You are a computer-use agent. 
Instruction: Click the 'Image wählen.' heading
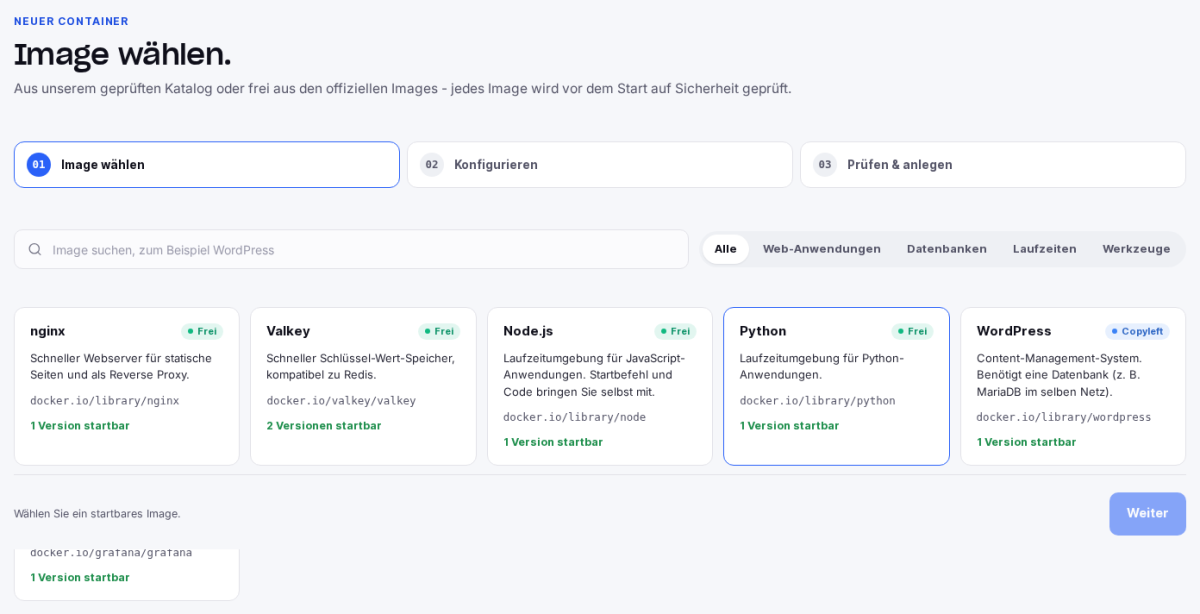point(122,54)
